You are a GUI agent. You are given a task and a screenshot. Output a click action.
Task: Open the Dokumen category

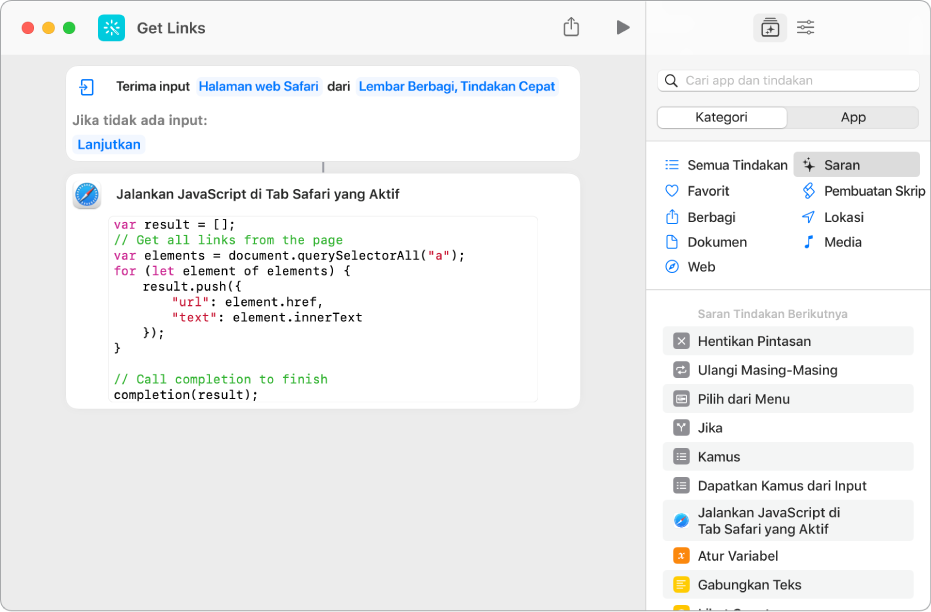[x=707, y=242]
